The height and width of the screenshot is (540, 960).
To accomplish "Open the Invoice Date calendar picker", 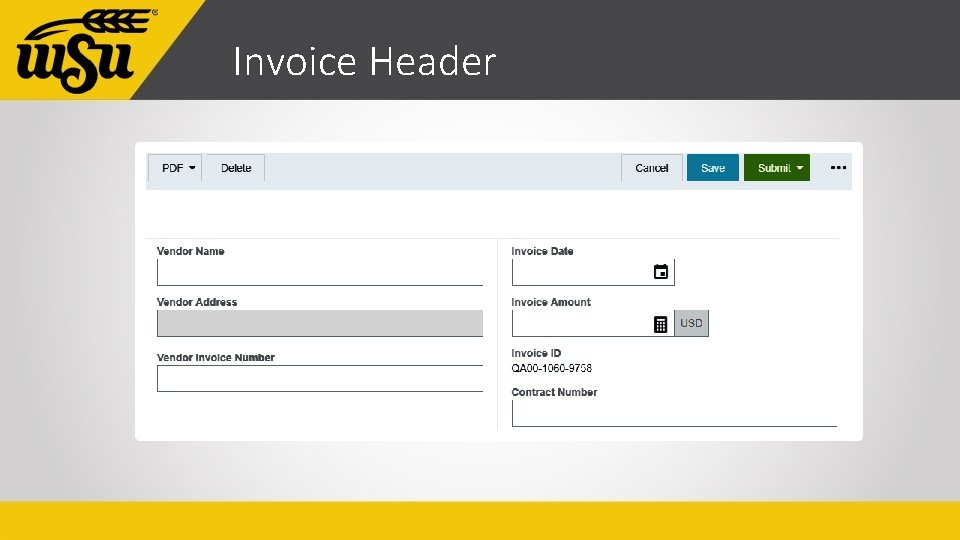I will pyautogui.click(x=661, y=272).
